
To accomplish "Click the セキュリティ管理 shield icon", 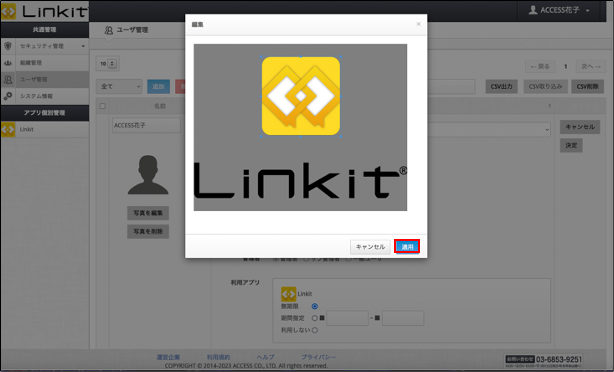I will click(7, 46).
